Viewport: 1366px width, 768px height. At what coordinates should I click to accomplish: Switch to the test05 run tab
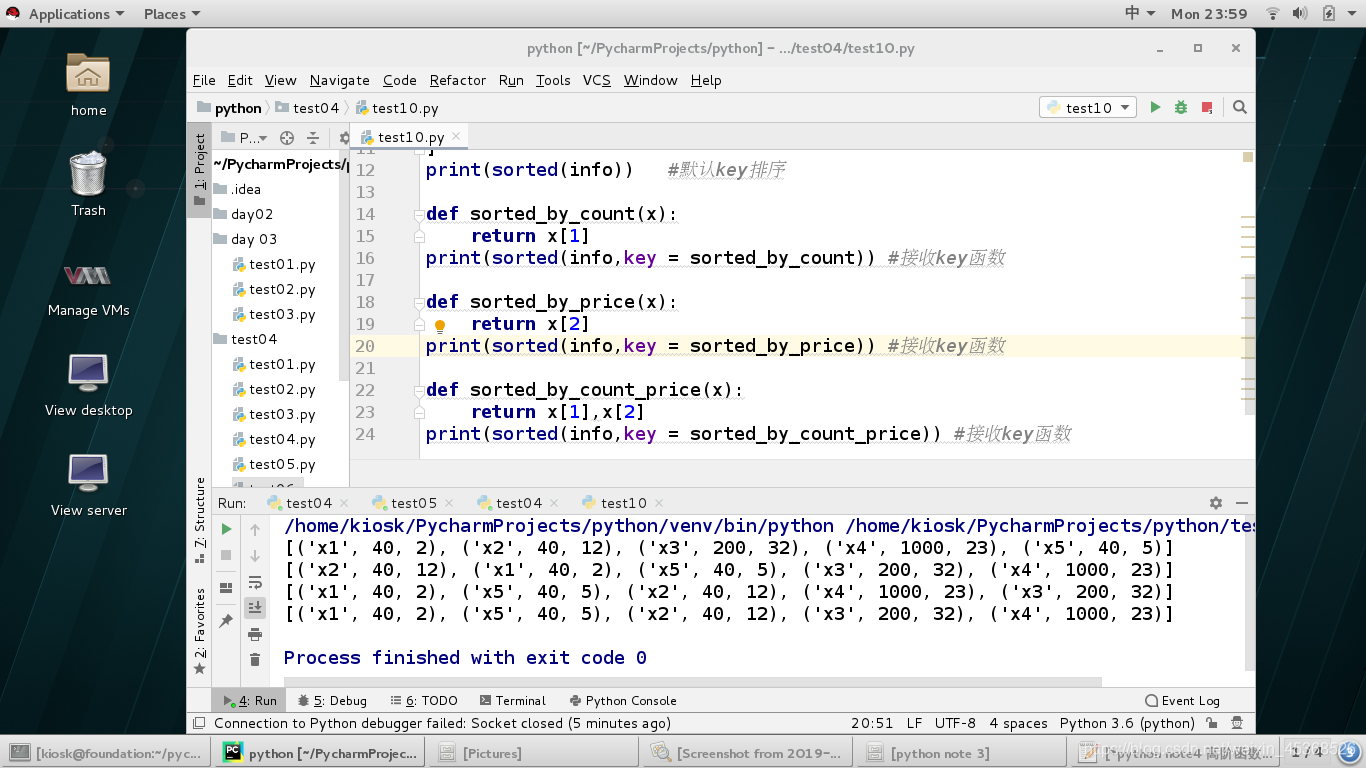413,503
